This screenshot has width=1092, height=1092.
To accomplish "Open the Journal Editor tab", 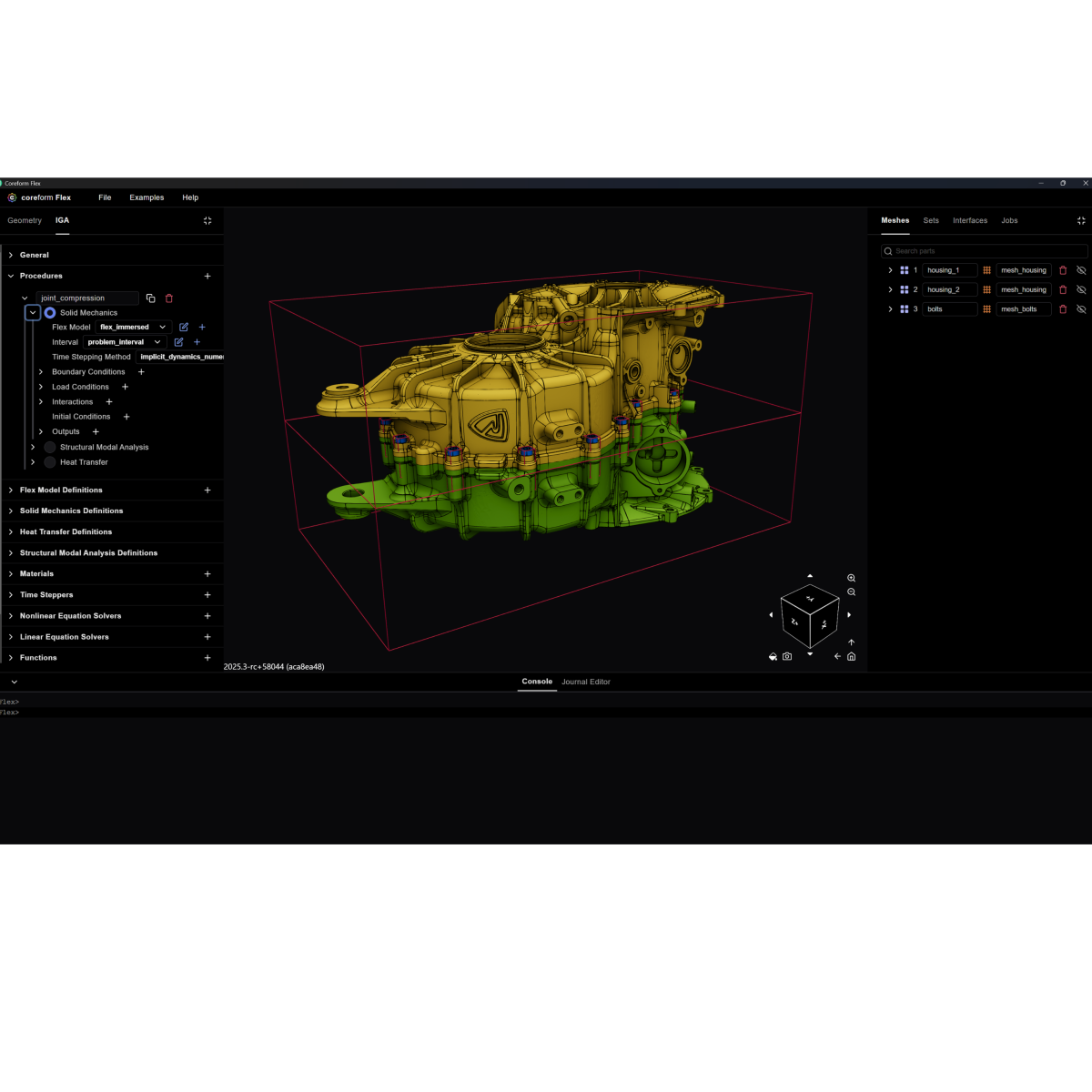I will [x=585, y=682].
